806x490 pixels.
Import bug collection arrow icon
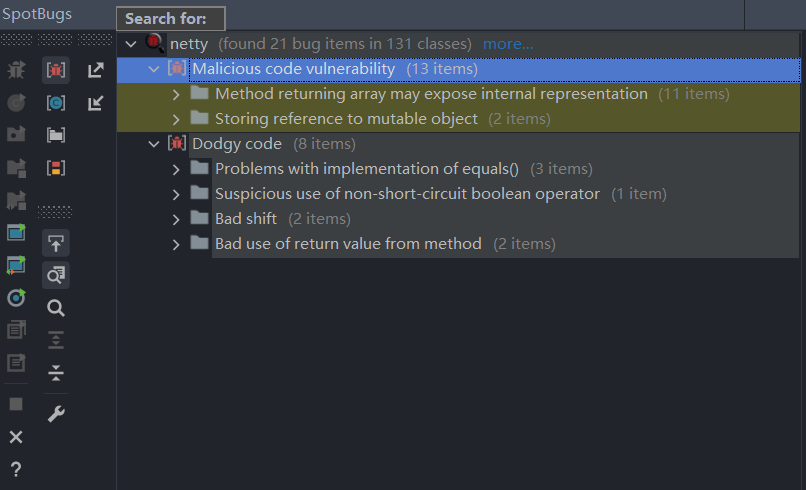point(96,102)
